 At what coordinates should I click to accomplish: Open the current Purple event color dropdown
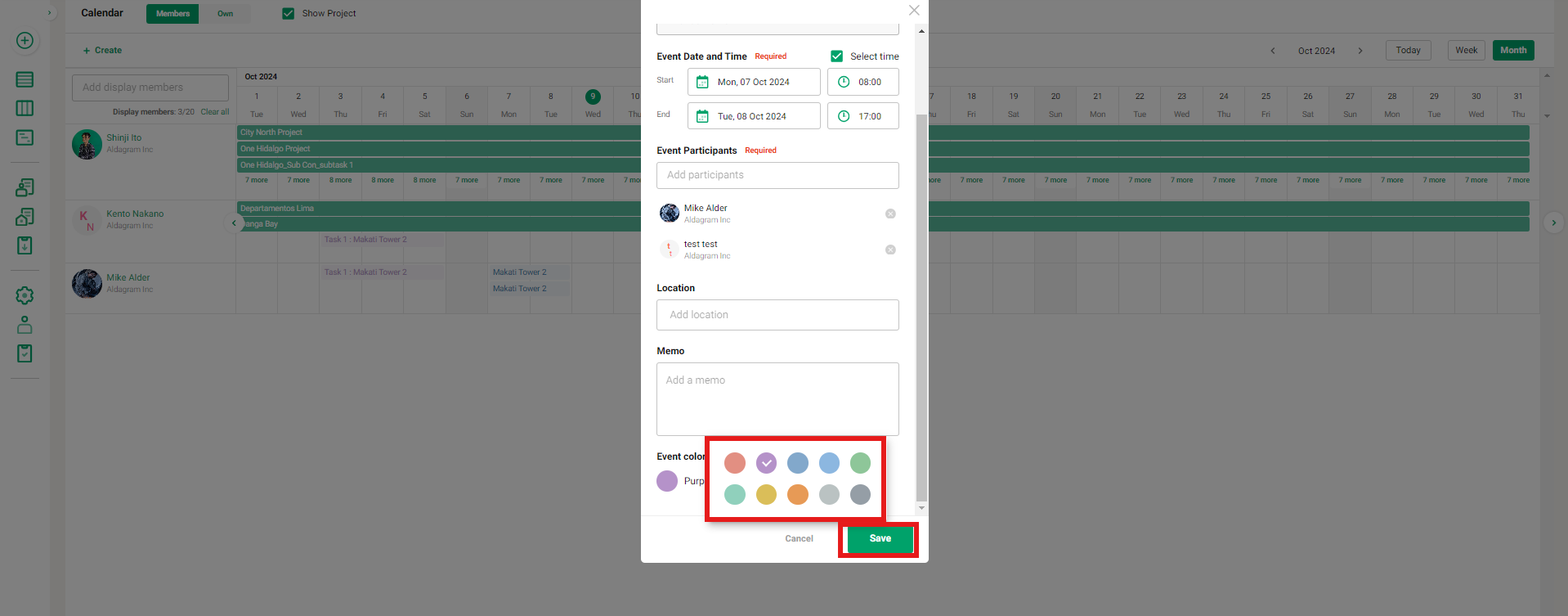667,481
